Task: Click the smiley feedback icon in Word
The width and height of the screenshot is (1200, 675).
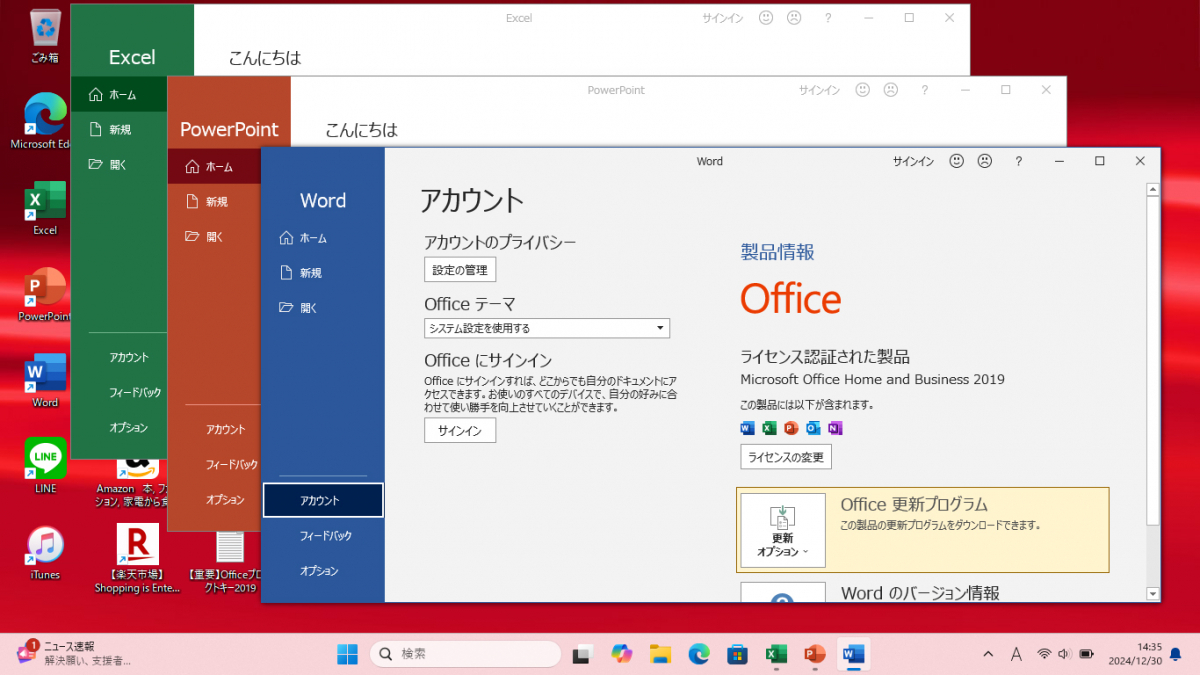Action: [x=956, y=161]
